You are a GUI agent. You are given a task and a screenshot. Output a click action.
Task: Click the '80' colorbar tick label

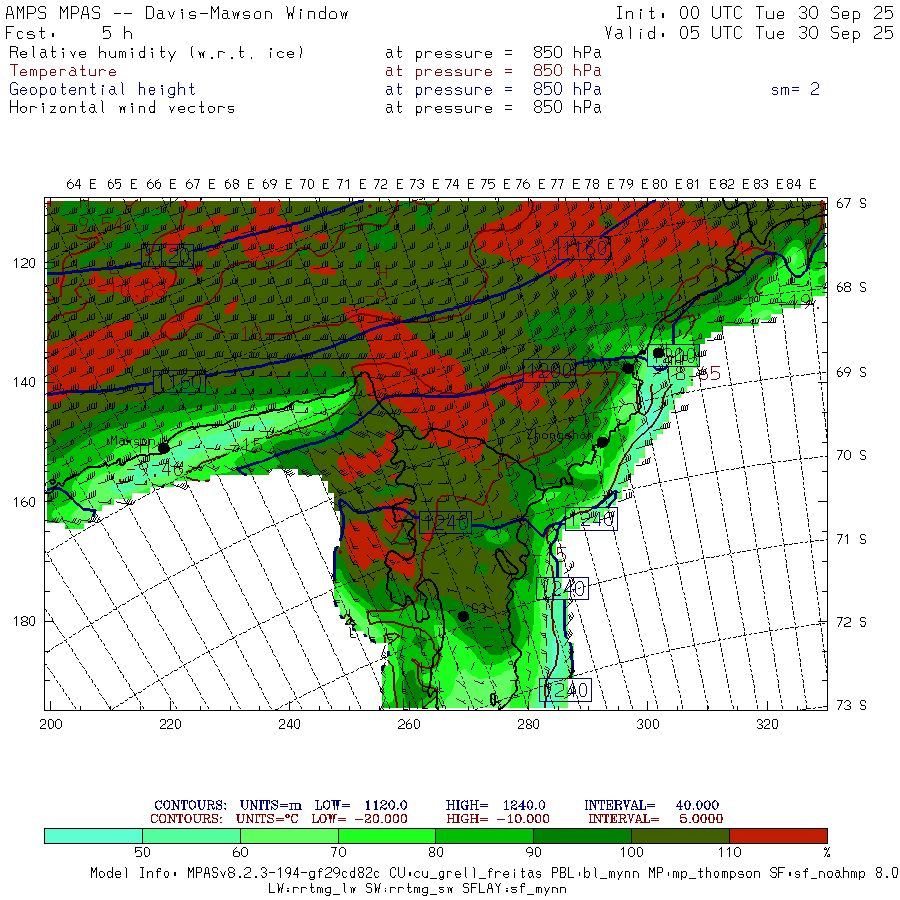tap(436, 852)
